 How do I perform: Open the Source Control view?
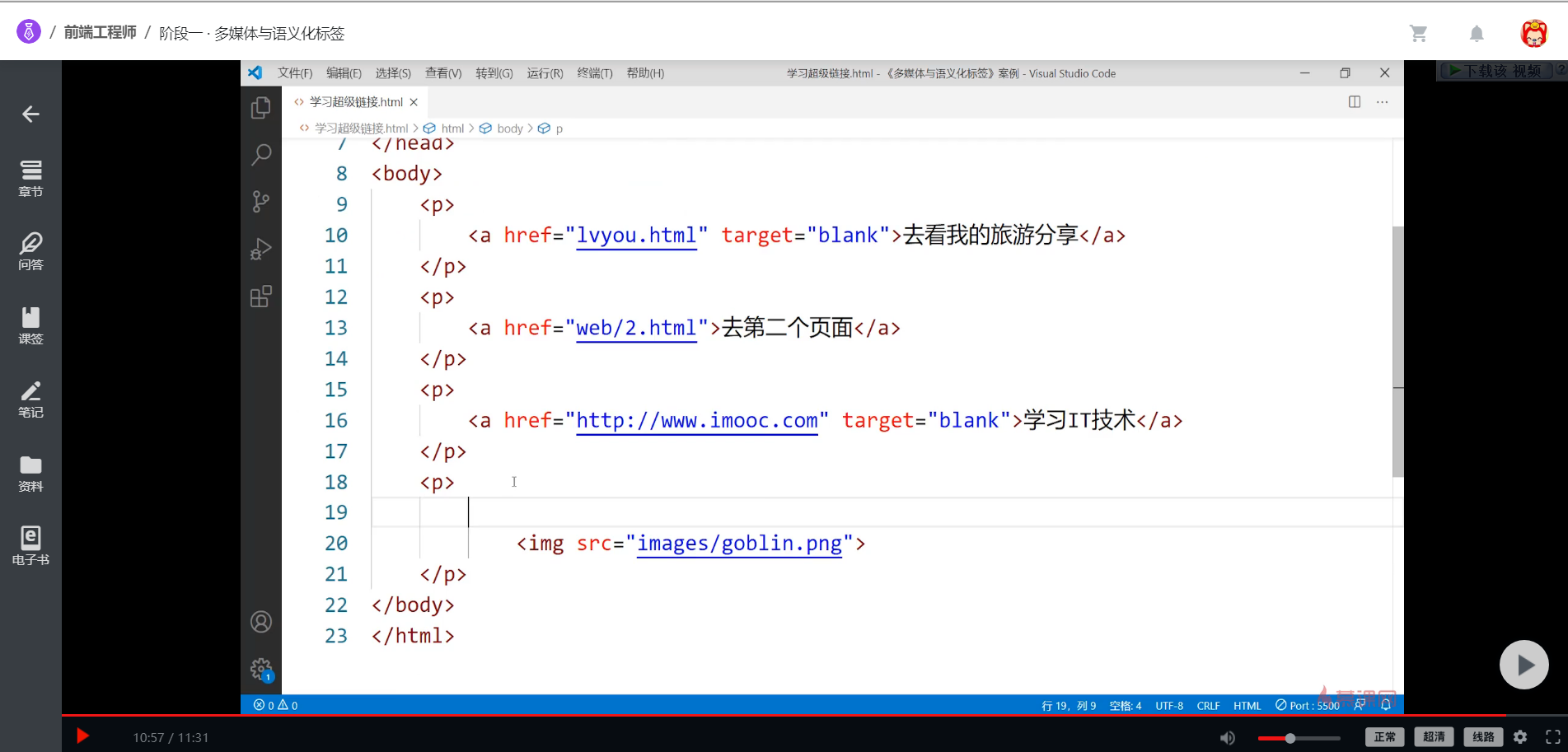261,202
